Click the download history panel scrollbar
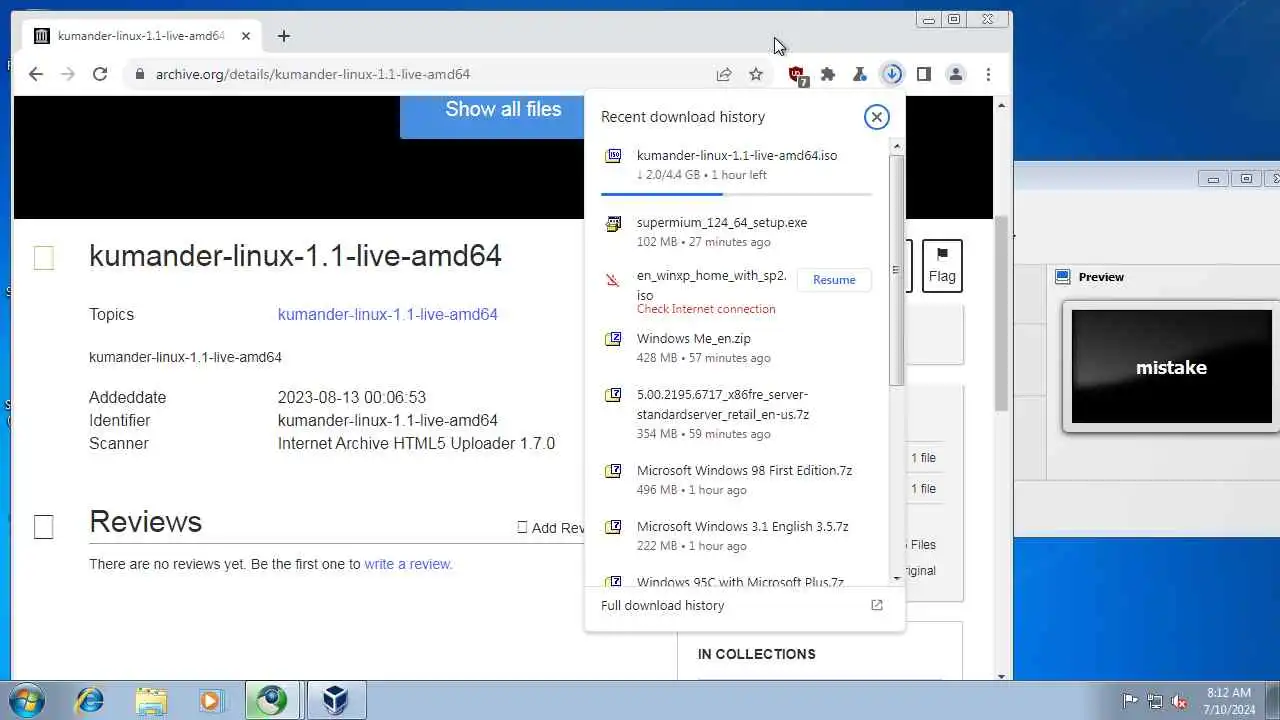Screen dimensions: 1280x720 896,270
